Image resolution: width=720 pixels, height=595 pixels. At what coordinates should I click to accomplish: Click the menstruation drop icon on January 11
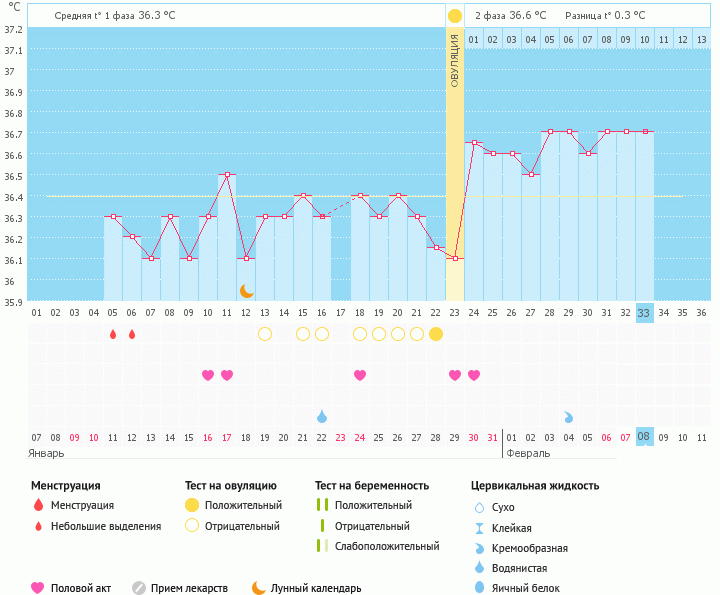[x=113, y=334]
